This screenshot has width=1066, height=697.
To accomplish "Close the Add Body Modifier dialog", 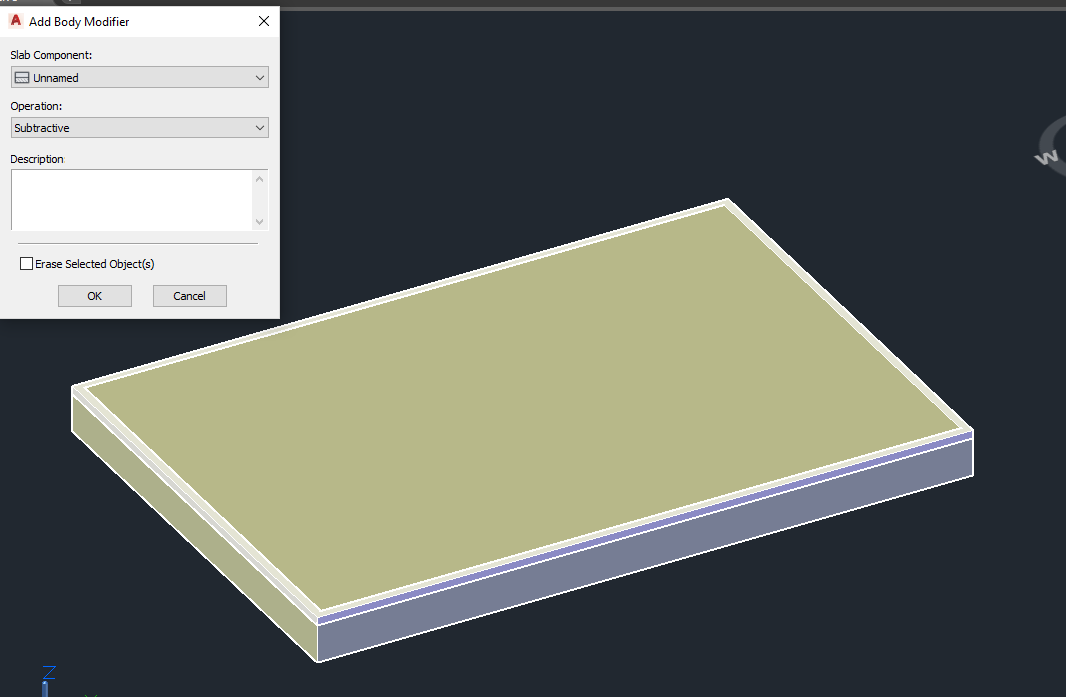I will [x=263, y=21].
